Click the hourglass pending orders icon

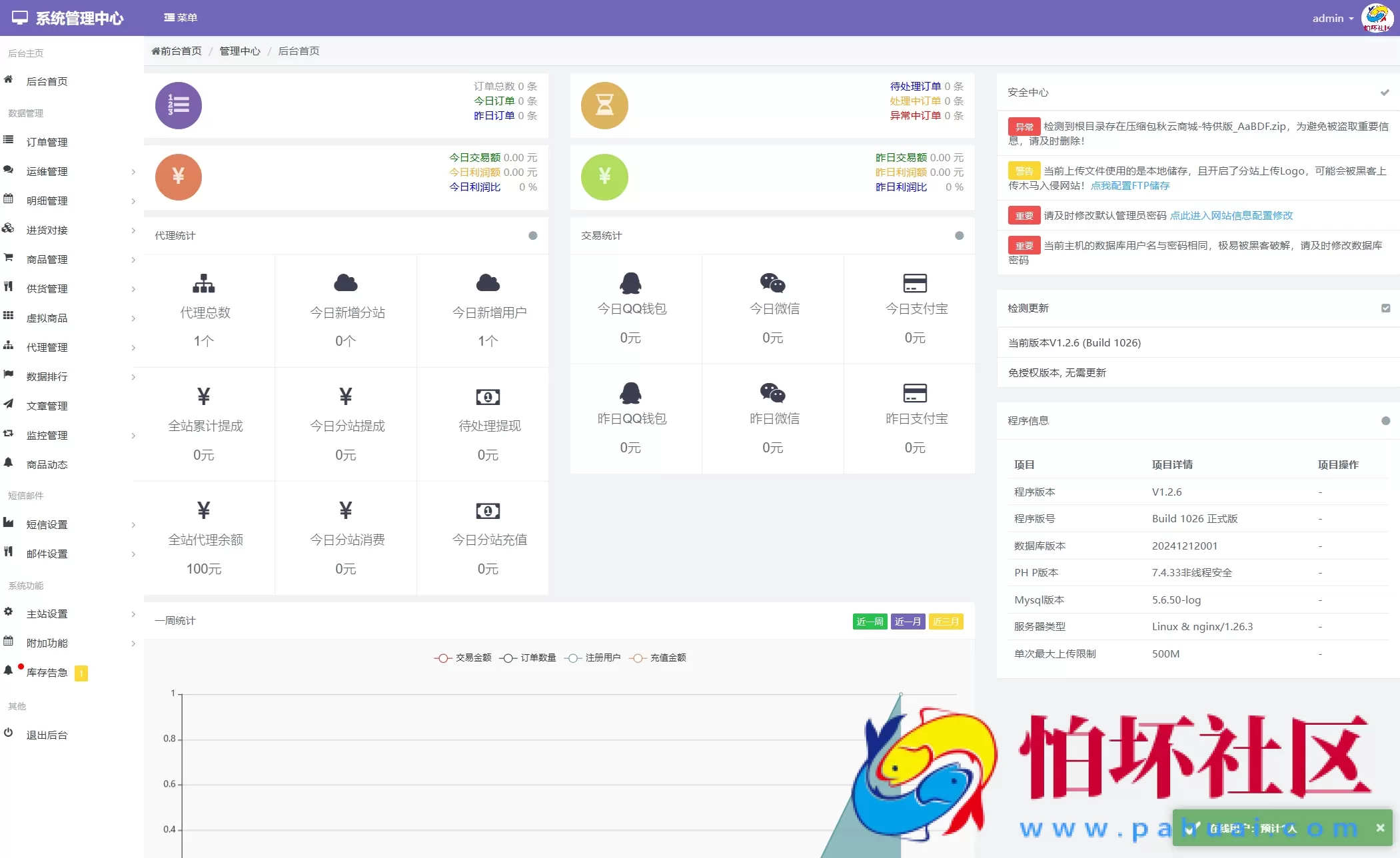point(604,105)
